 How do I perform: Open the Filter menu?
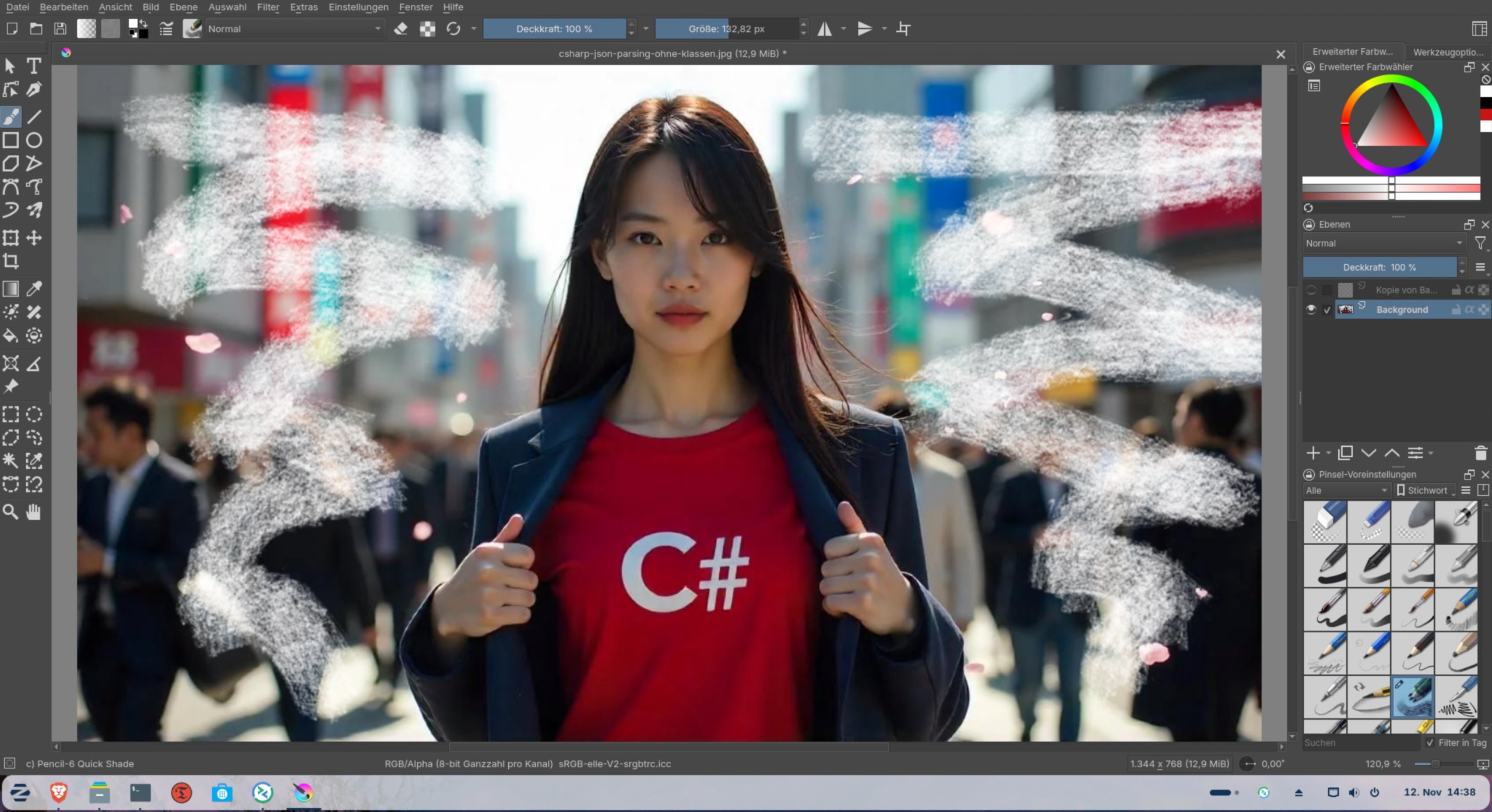click(x=268, y=7)
